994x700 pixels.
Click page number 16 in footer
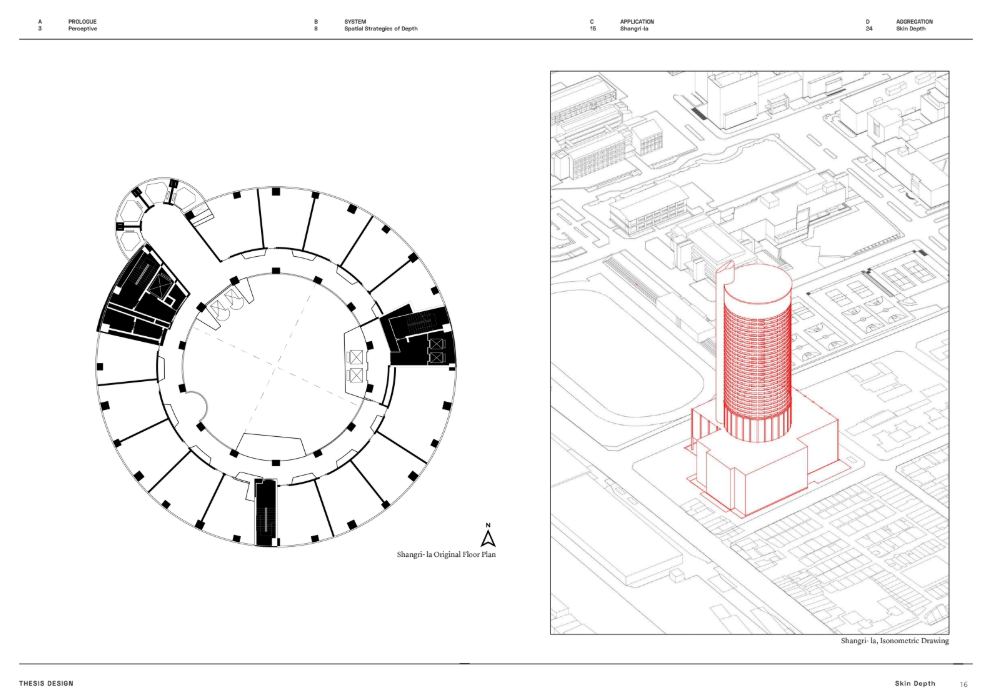pos(964,684)
